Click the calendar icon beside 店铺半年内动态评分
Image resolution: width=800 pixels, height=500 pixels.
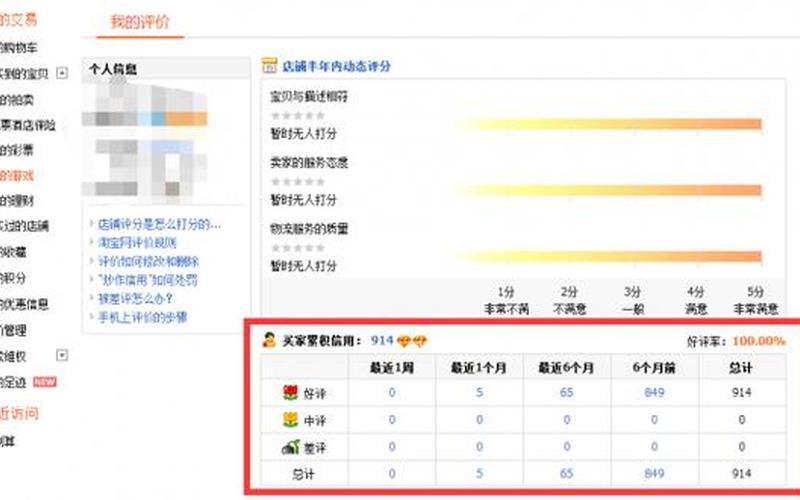269,66
